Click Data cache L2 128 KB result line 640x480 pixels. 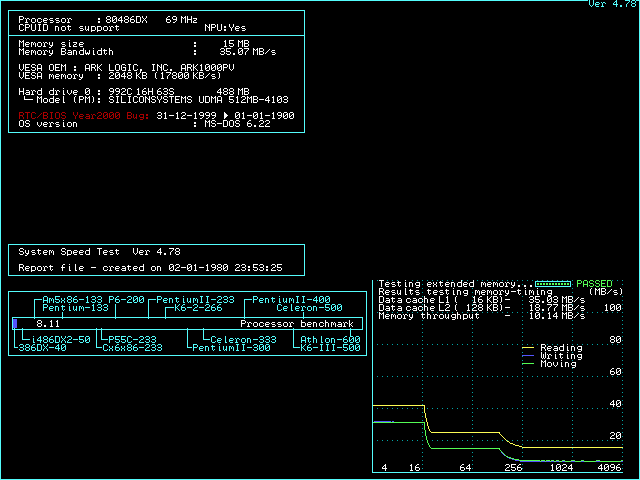tap(482, 308)
